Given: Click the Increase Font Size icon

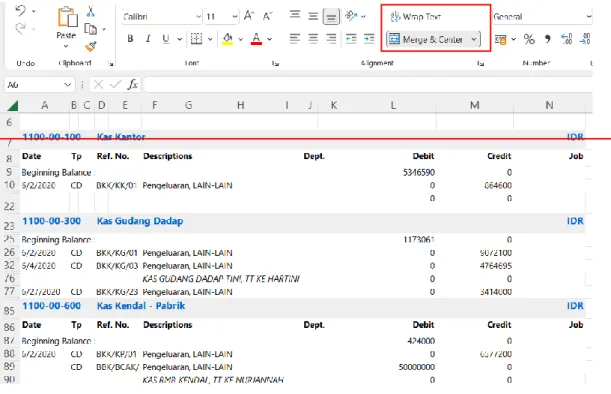Looking at the screenshot, I should tap(249, 16).
